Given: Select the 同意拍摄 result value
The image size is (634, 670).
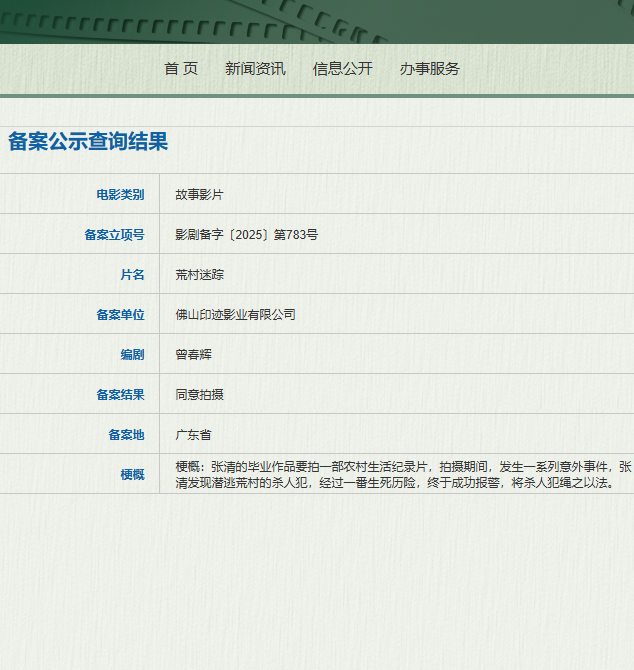Looking at the screenshot, I should coord(200,394).
